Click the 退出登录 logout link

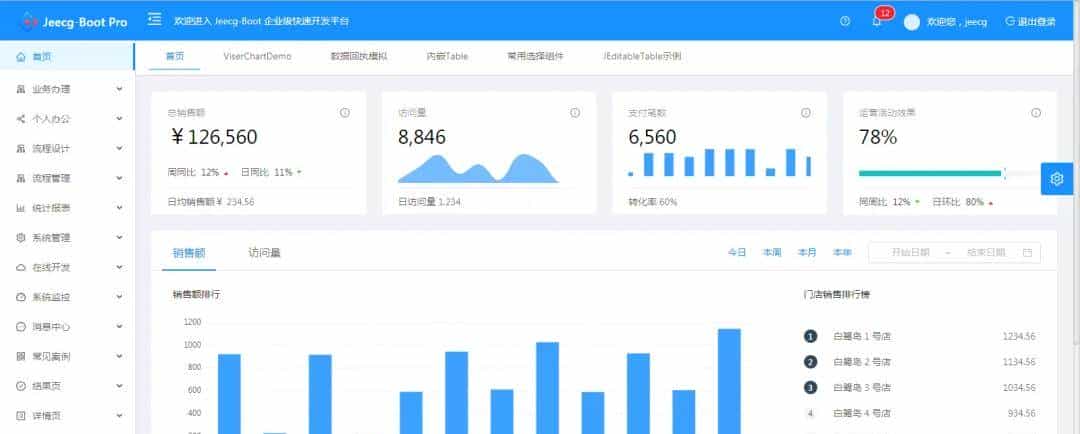click(x=1030, y=21)
